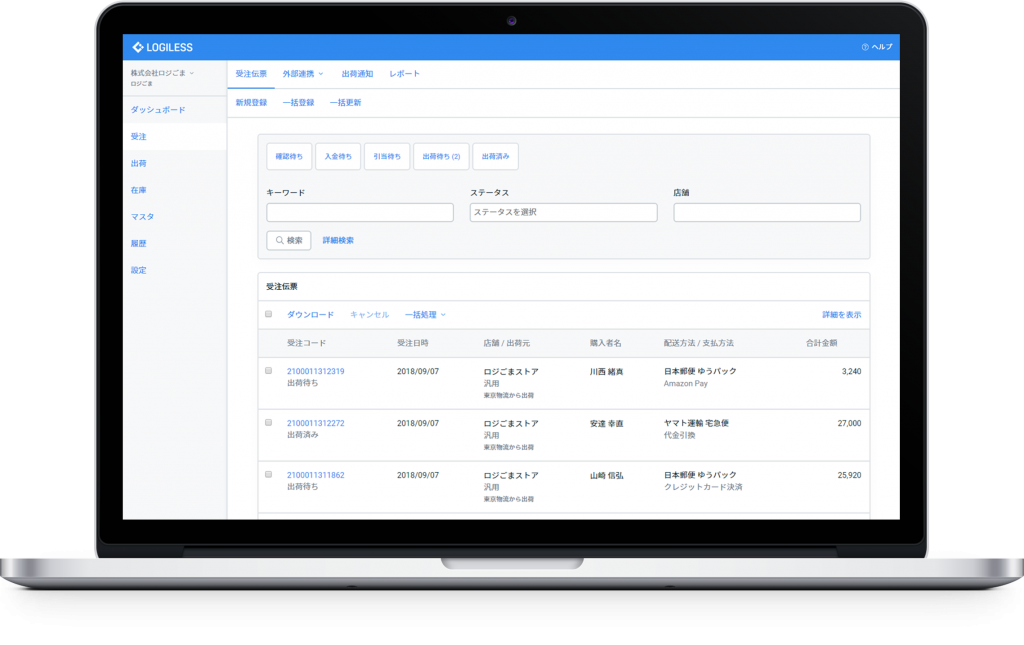
Task: Open マスタ in the sidebar
Action: pos(142,217)
